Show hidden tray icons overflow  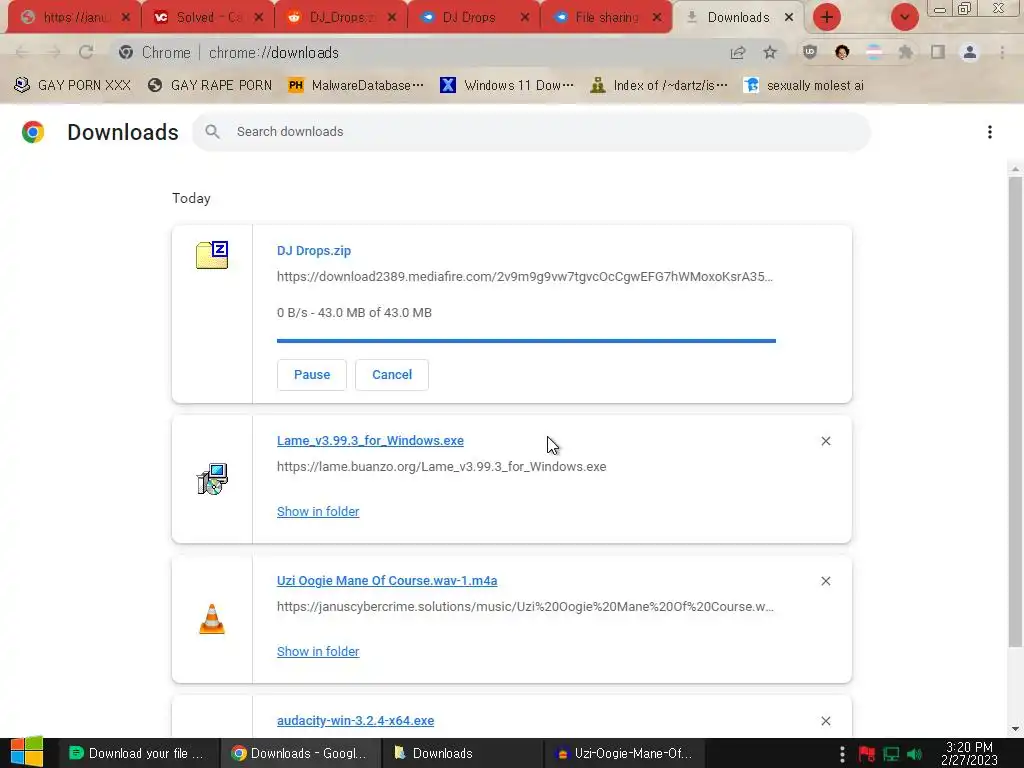coord(842,754)
